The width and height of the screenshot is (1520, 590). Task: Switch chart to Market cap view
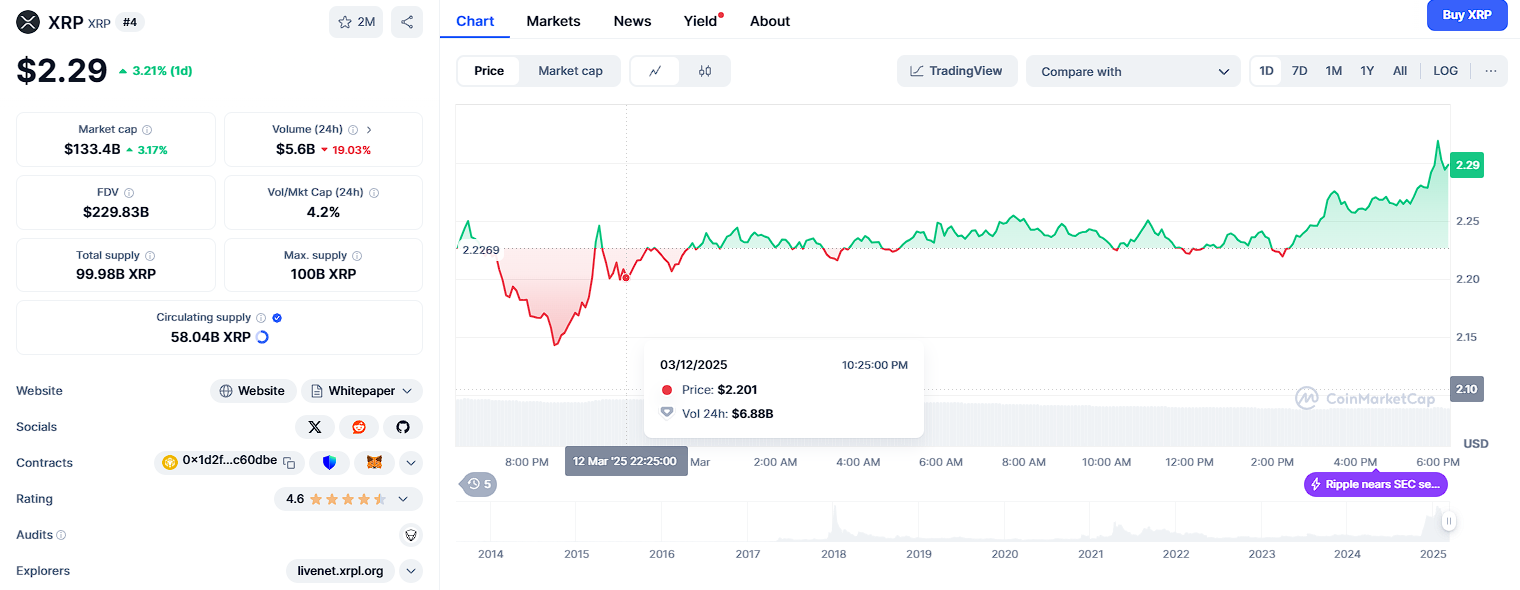pos(570,71)
